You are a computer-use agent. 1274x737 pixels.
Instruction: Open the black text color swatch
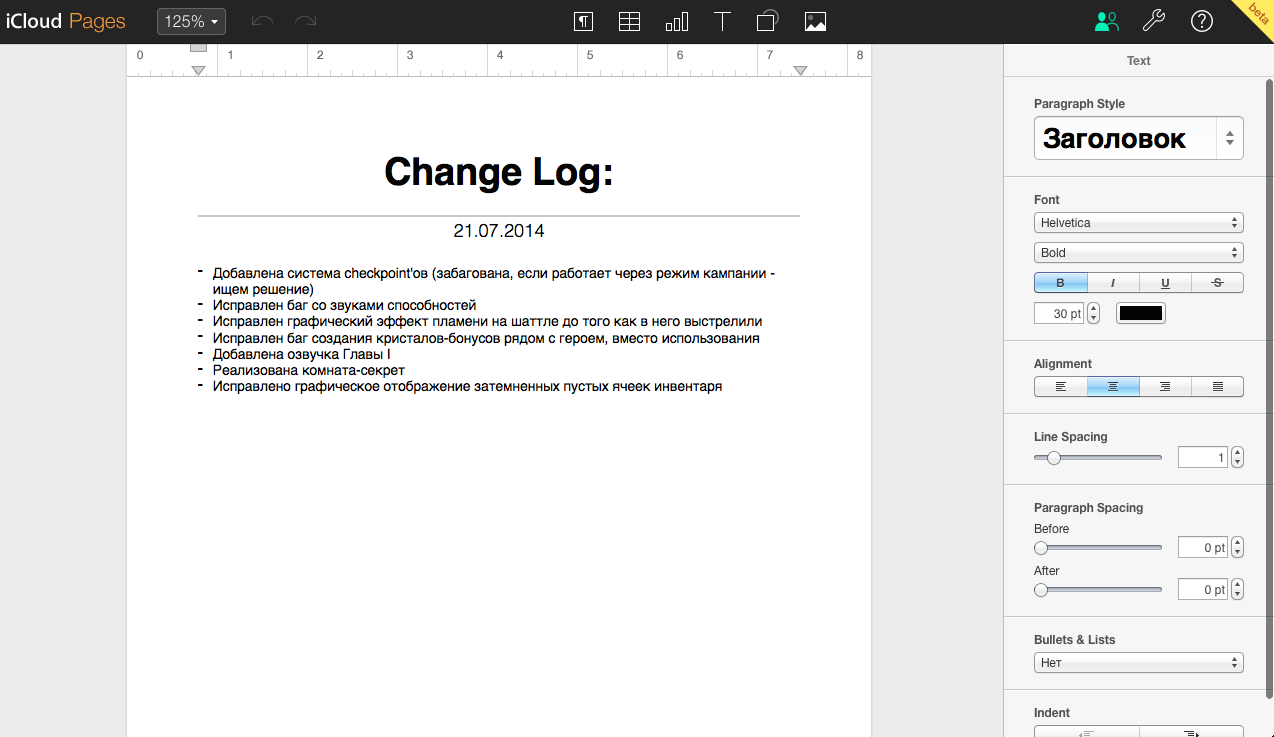[1141, 313]
